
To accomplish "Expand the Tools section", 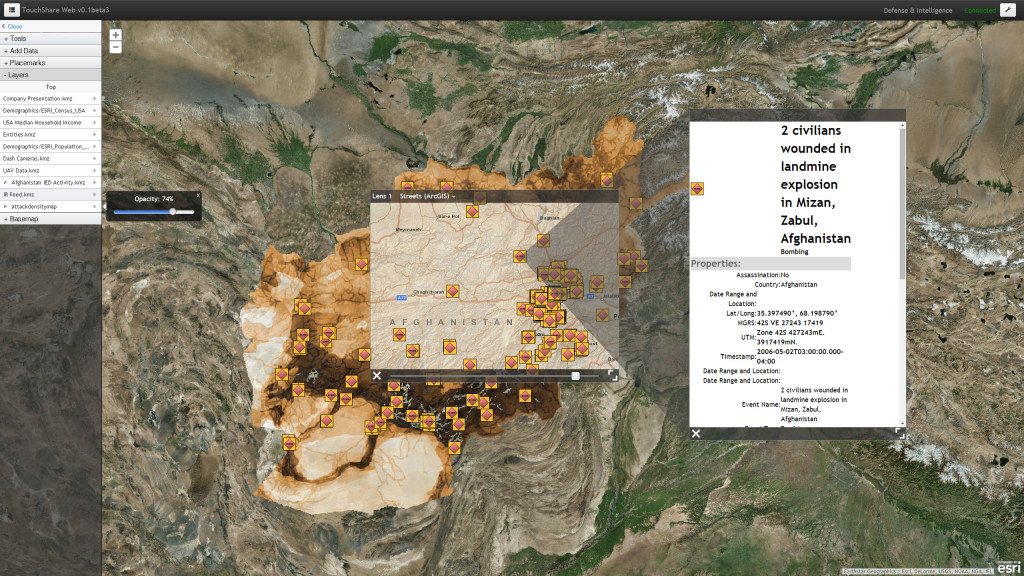I will (50, 39).
